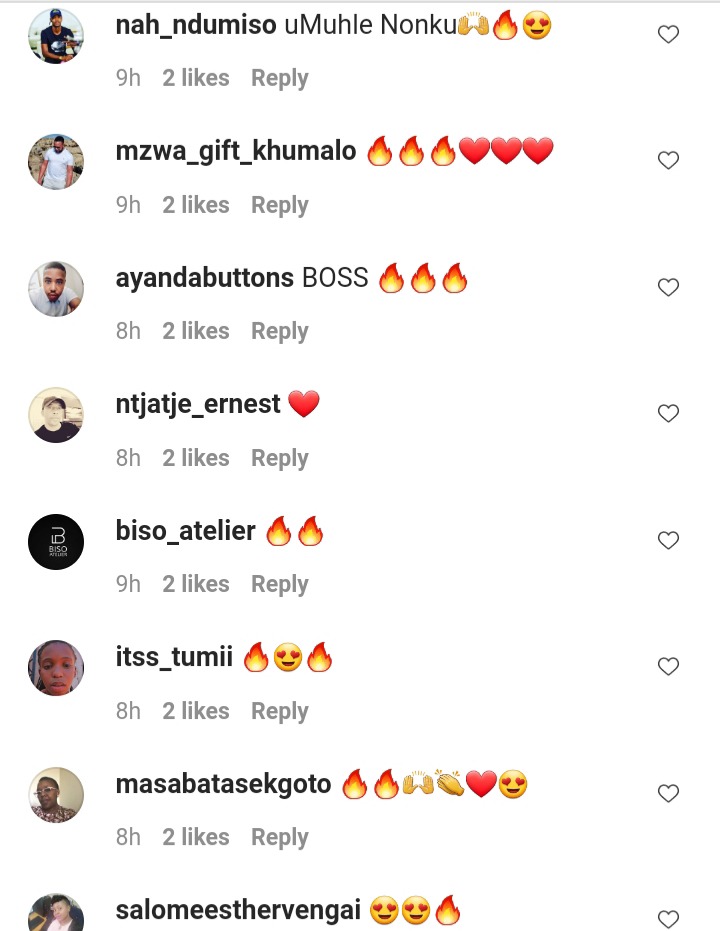
Task: View 2 likes on biso_atelier comment
Action: [x=196, y=584]
